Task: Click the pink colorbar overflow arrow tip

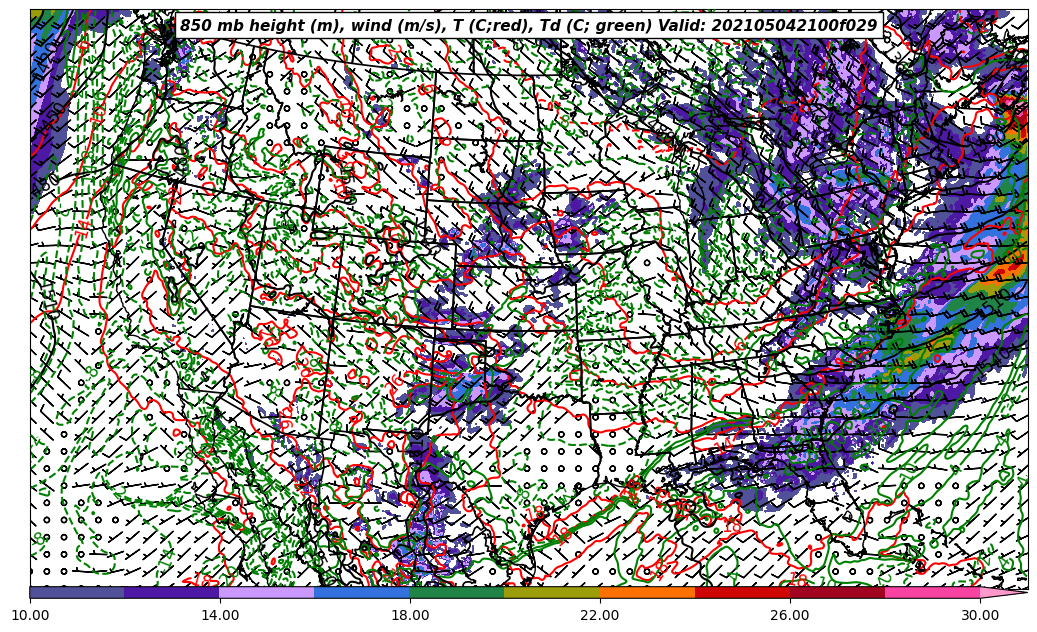Action: coord(1003,592)
